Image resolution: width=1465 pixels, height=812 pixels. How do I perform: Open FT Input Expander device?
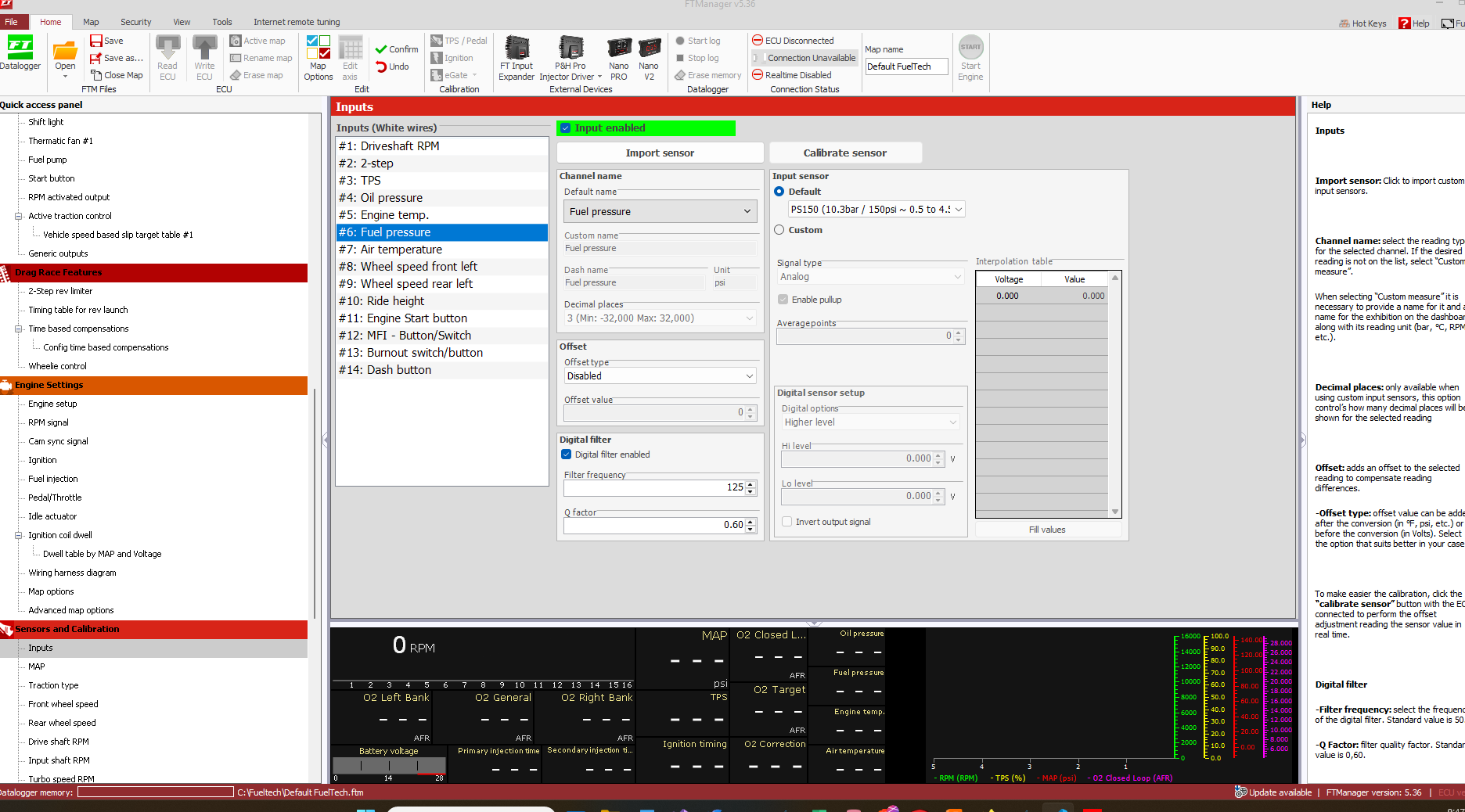tap(517, 58)
